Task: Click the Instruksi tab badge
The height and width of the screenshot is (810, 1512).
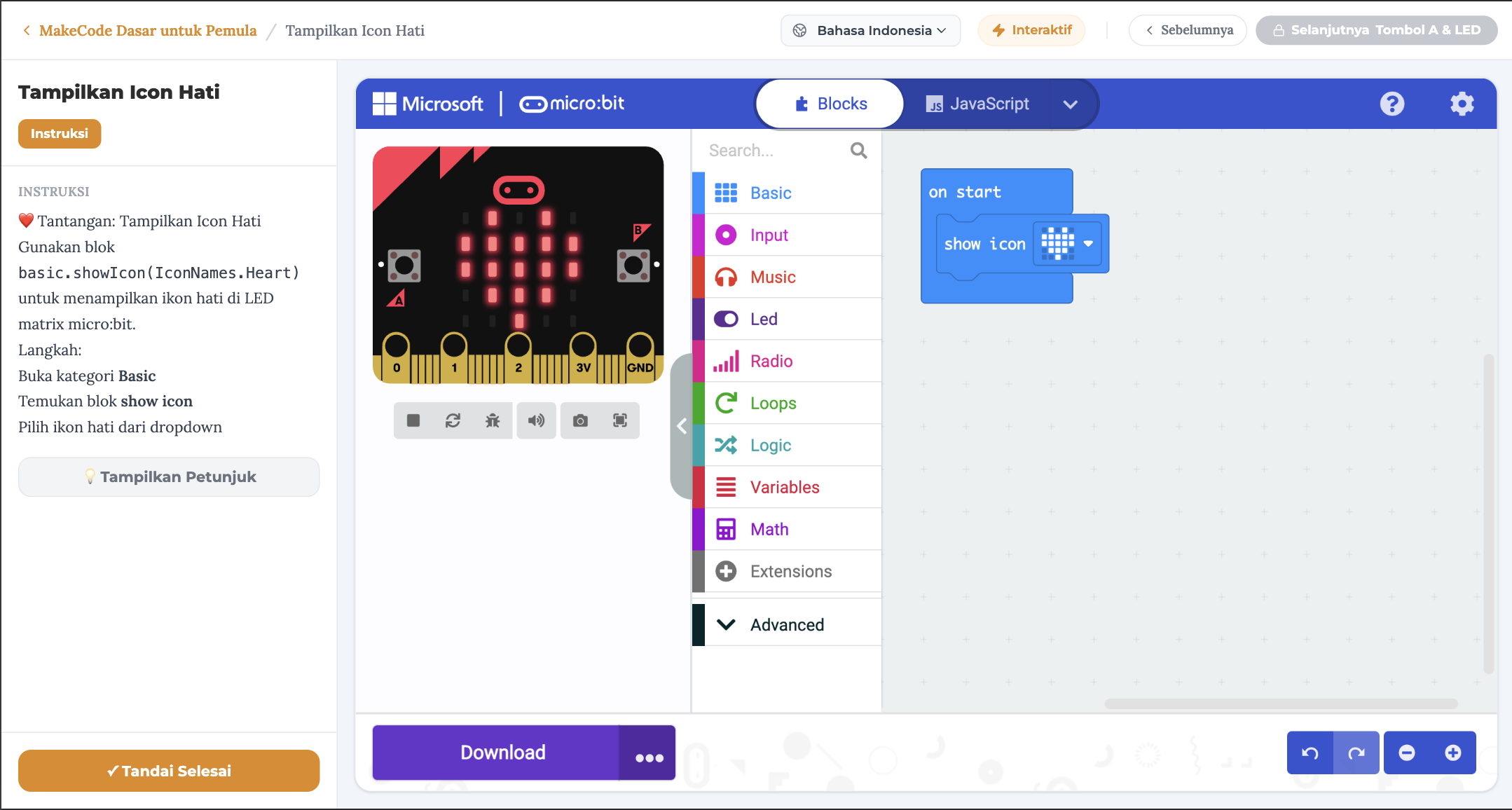Action: coord(60,134)
